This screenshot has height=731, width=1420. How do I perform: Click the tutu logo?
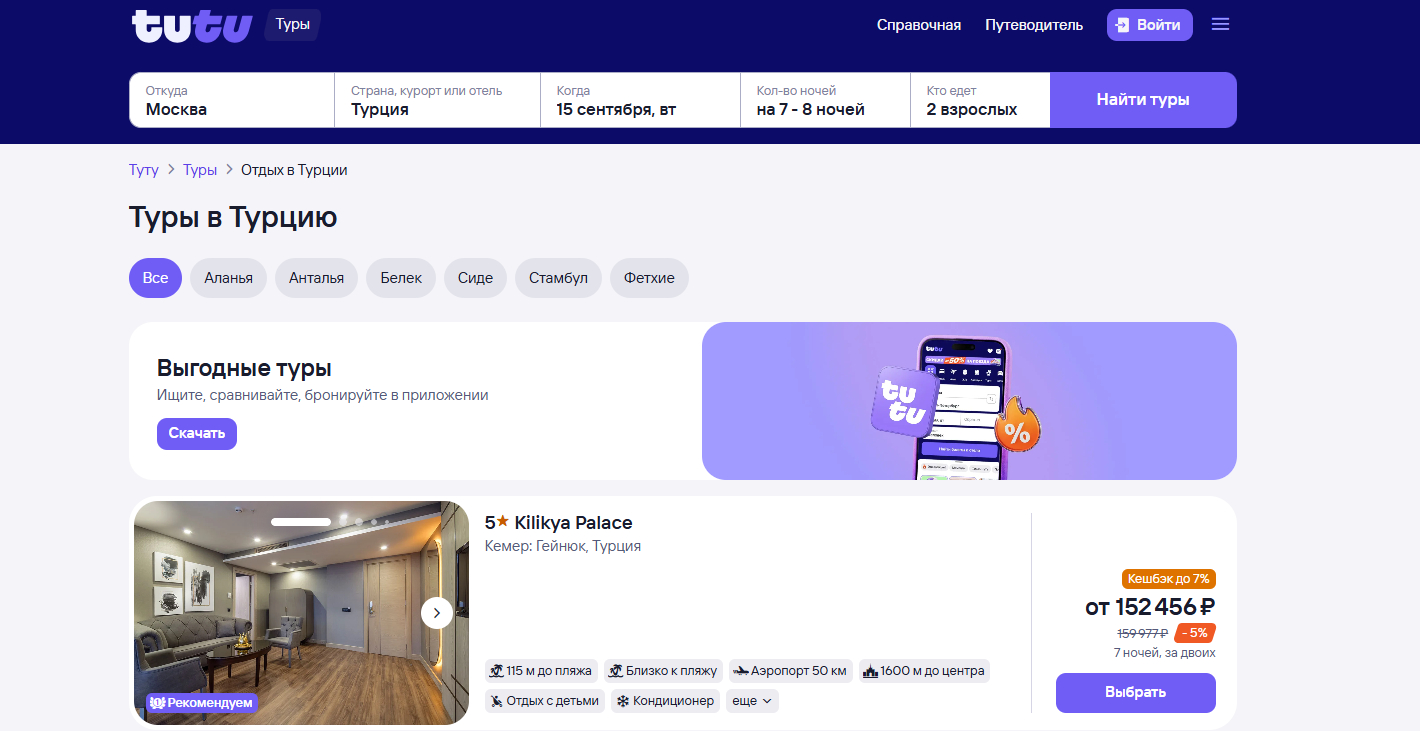pyautogui.click(x=191, y=25)
